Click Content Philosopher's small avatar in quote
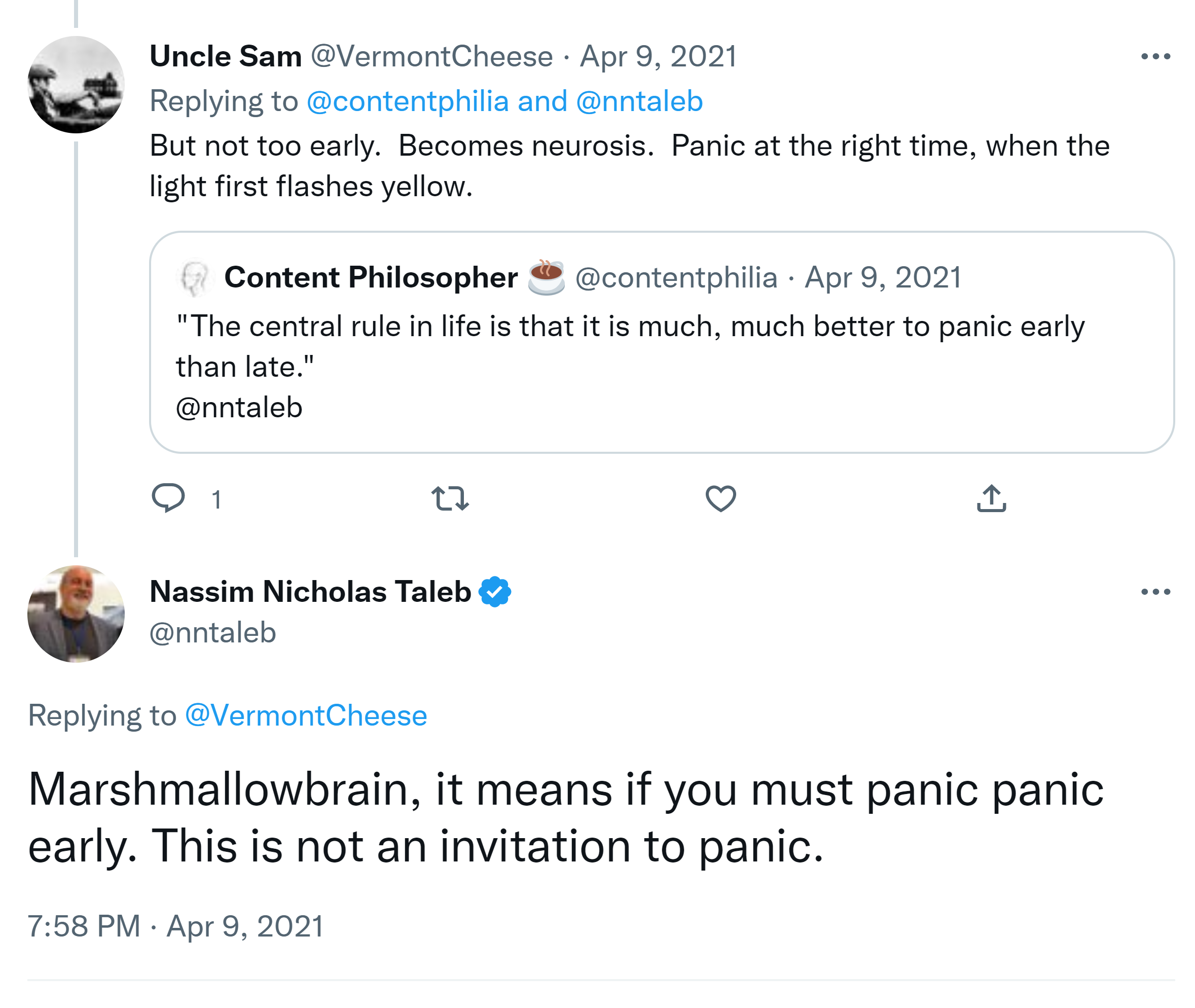The width and height of the screenshot is (1195, 1008). click(195, 278)
